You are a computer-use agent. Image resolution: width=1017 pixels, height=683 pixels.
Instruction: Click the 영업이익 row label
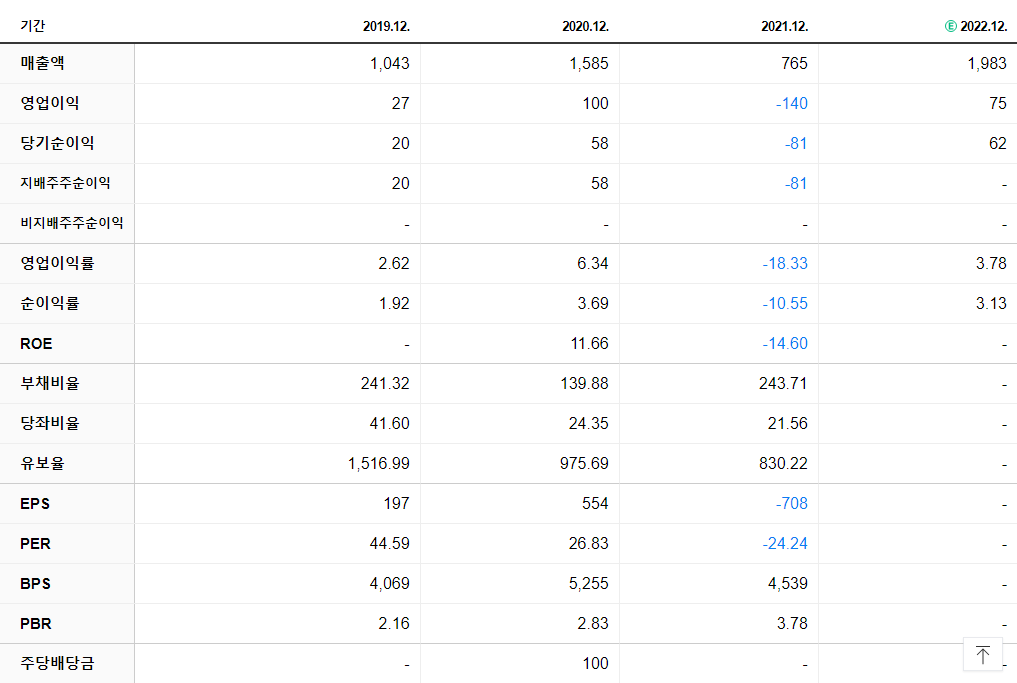pos(49,103)
